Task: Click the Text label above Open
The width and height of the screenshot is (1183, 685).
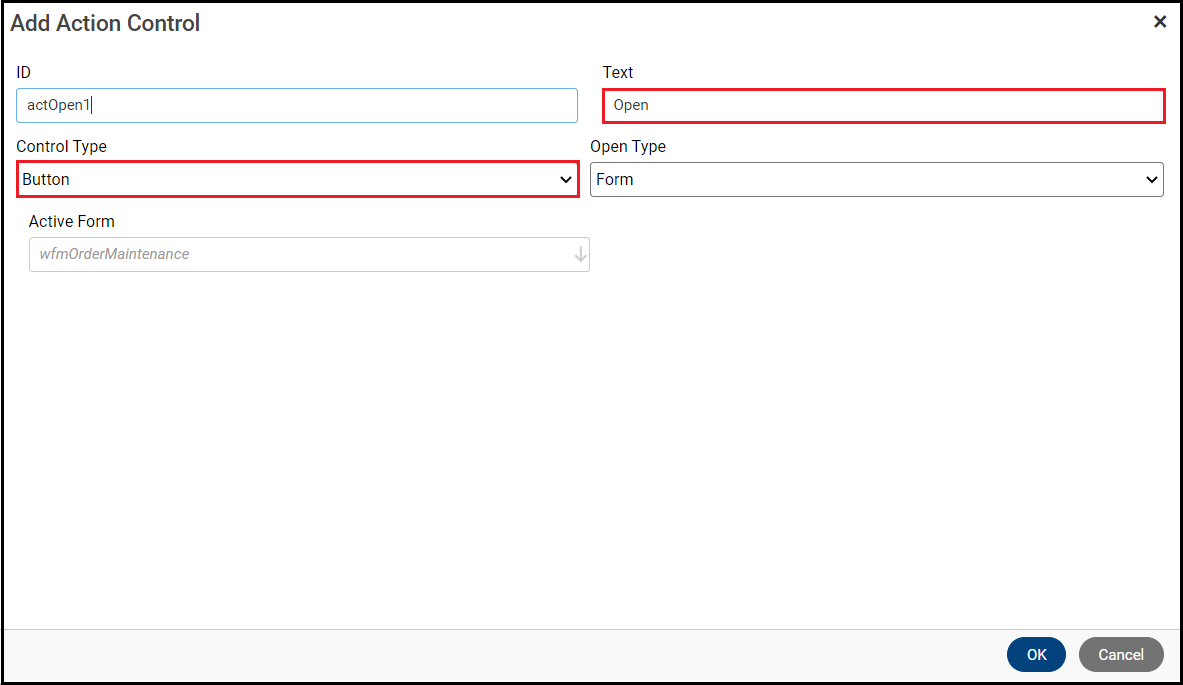Action: pos(618,72)
